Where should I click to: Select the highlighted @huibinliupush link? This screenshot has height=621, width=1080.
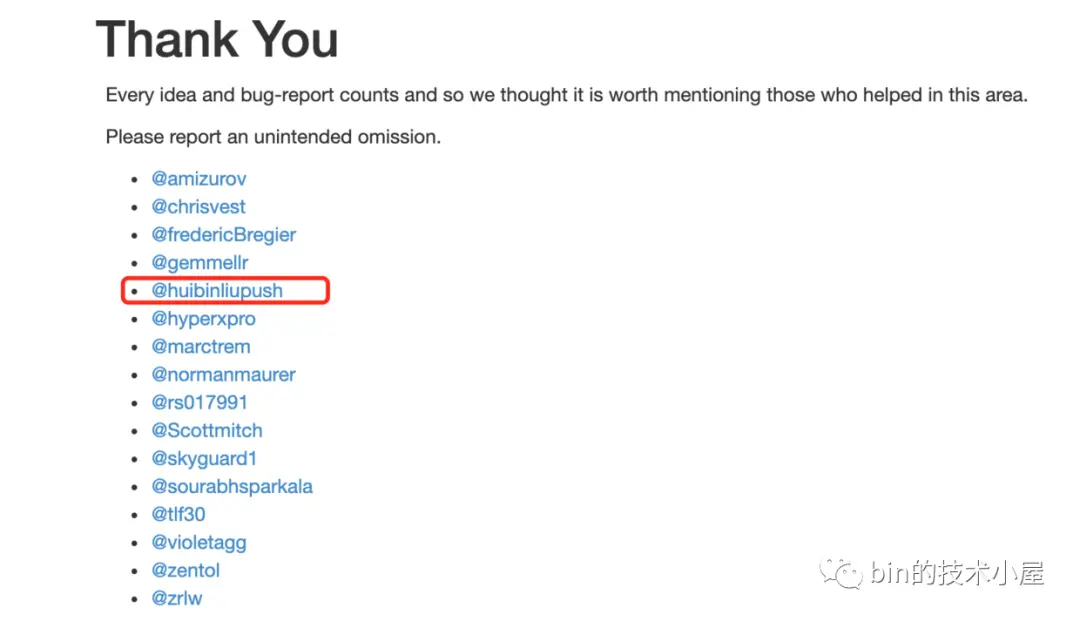point(217,291)
